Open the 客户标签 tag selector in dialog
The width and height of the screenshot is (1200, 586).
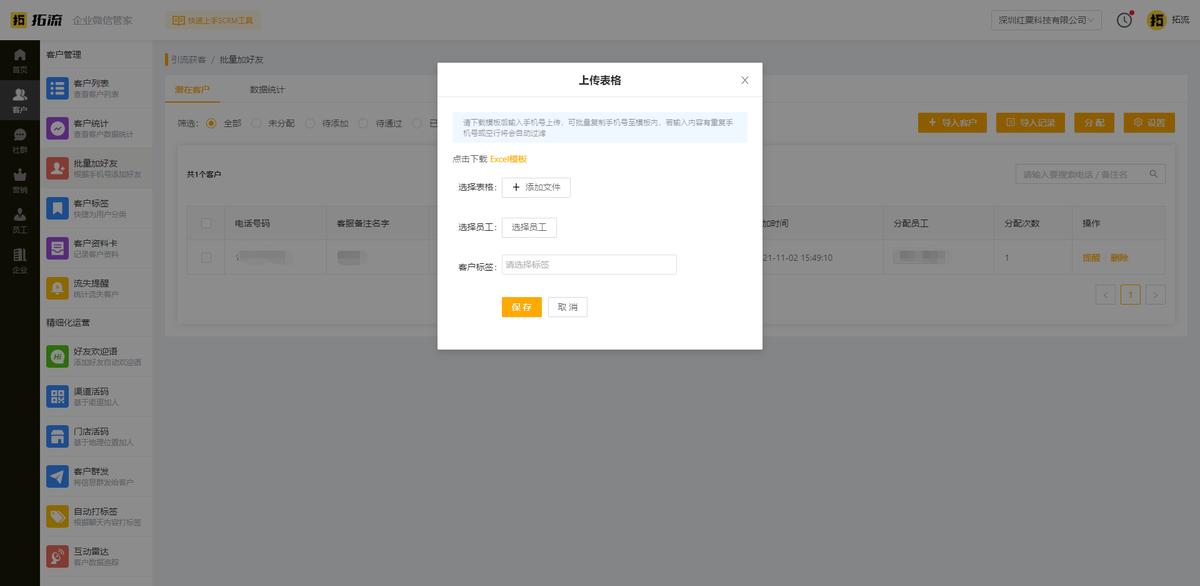588,262
